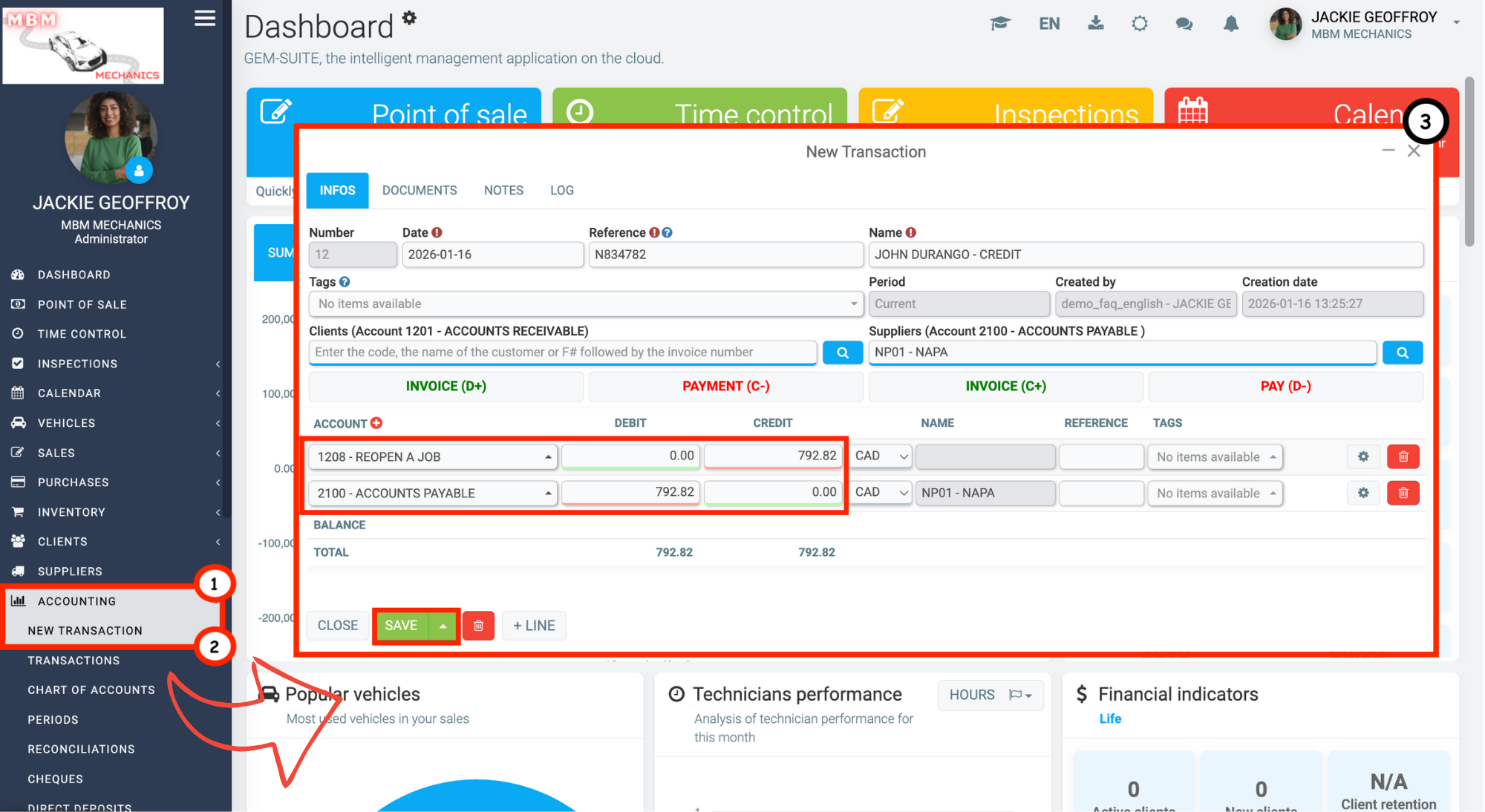The image size is (1485, 812).
Task: Open gear settings for ACCOUNTS PAYABLE line
Action: click(1363, 493)
